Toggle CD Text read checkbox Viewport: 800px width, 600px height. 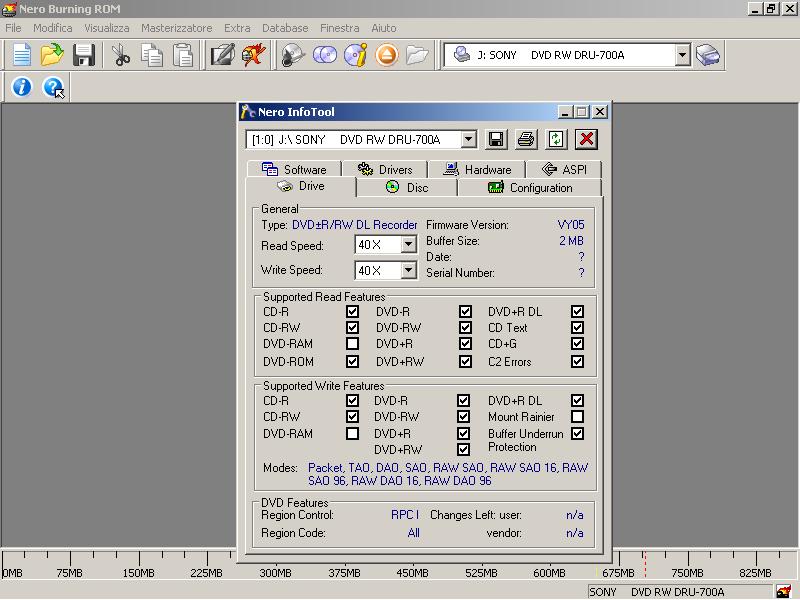(577, 328)
